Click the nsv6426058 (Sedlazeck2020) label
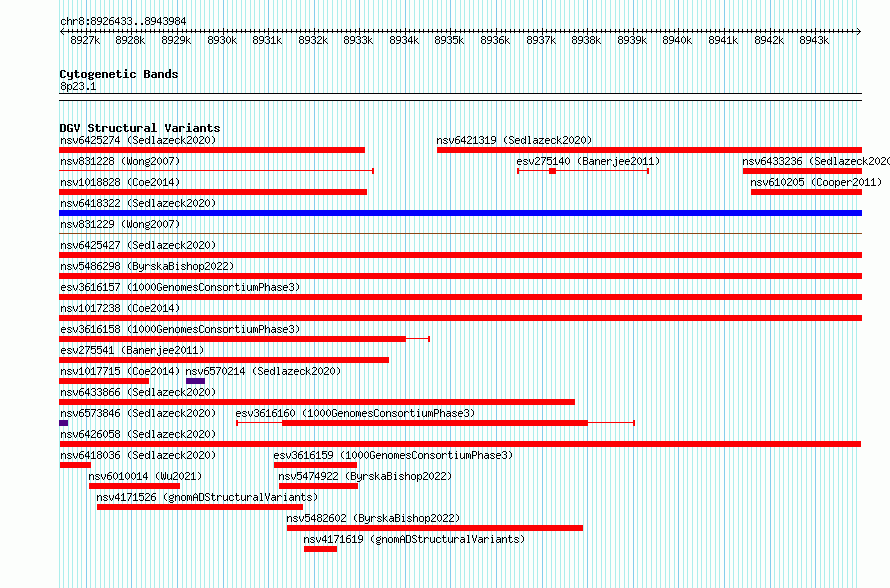Image resolution: width=890 pixels, height=588 pixels. [x=138, y=434]
